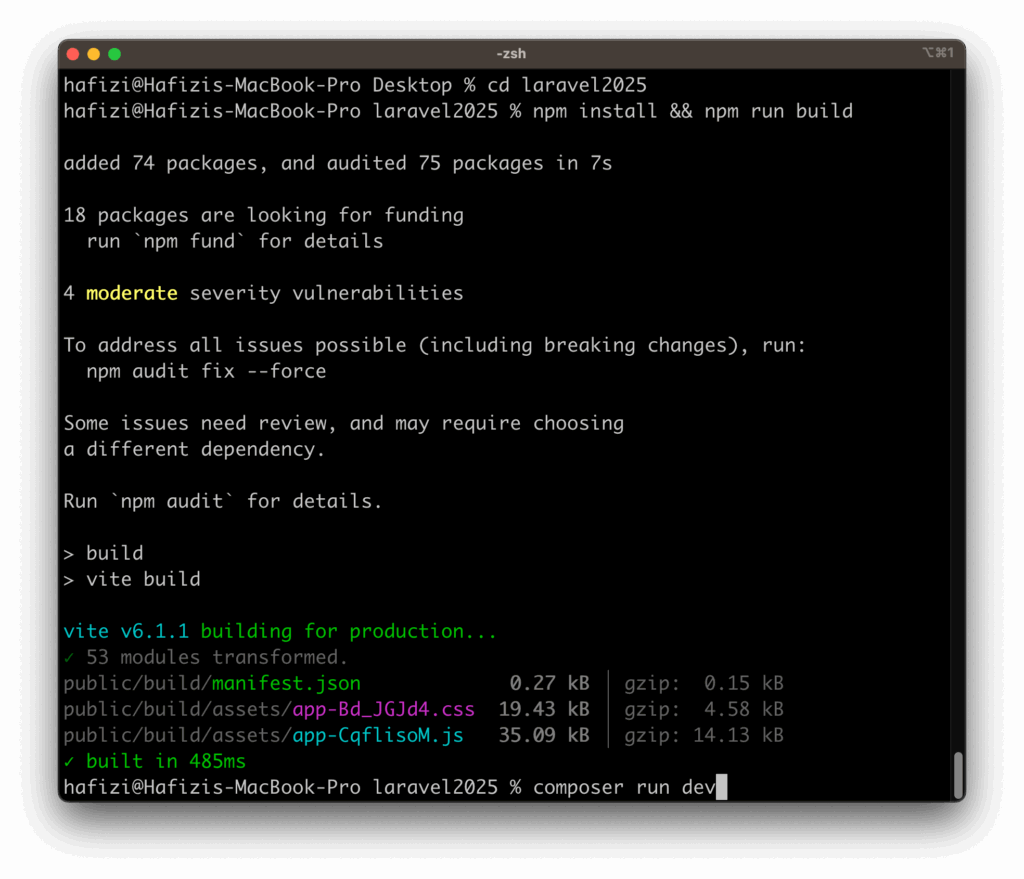Click '18 packages are looking for funding' line
Viewport: 1024px width, 879px height.
264,216
